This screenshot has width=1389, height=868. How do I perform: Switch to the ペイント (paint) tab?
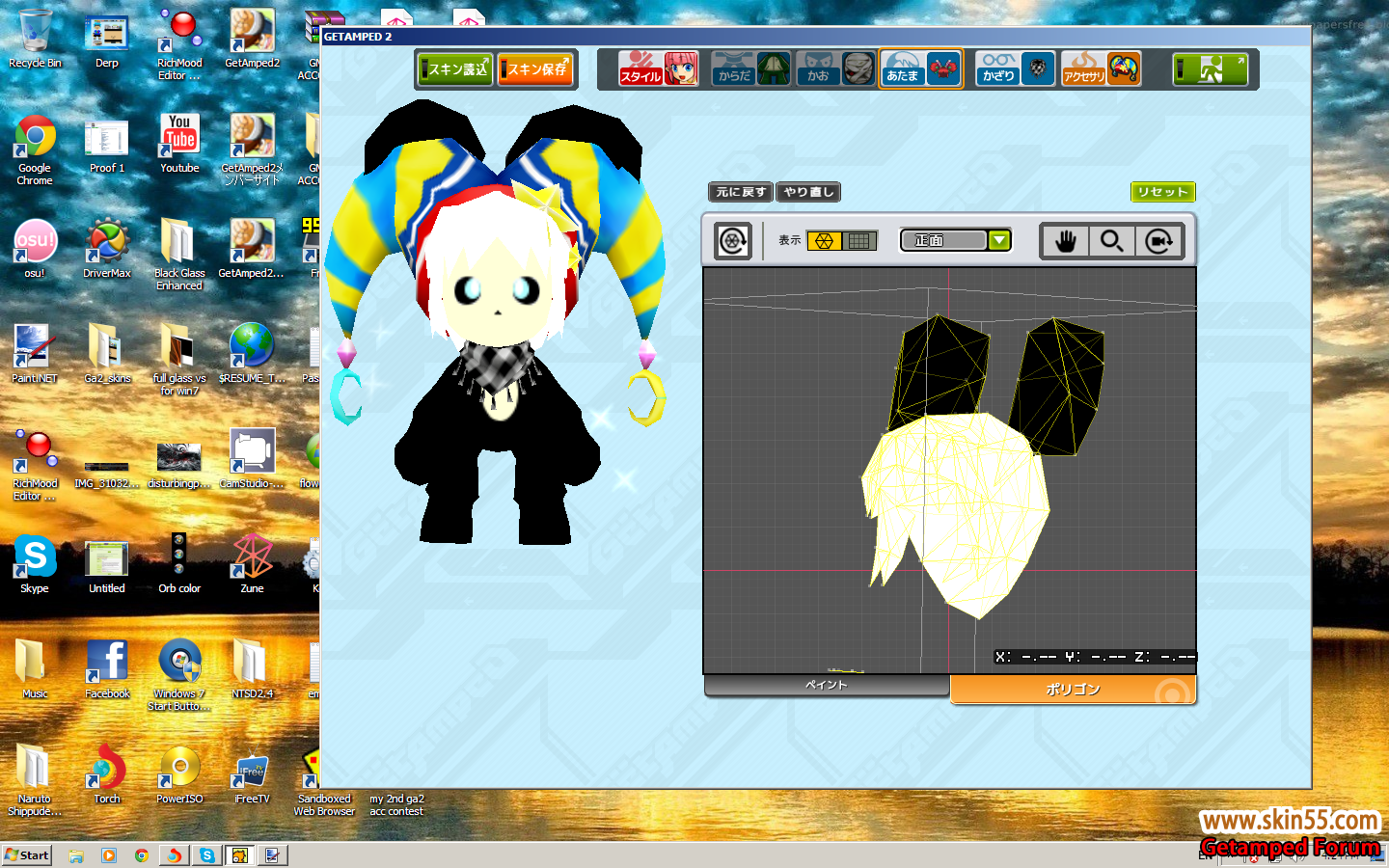[x=827, y=685]
